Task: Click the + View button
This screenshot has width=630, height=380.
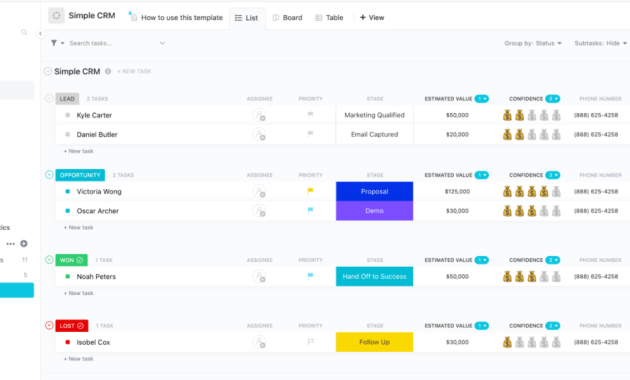Action: pos(372,18)
